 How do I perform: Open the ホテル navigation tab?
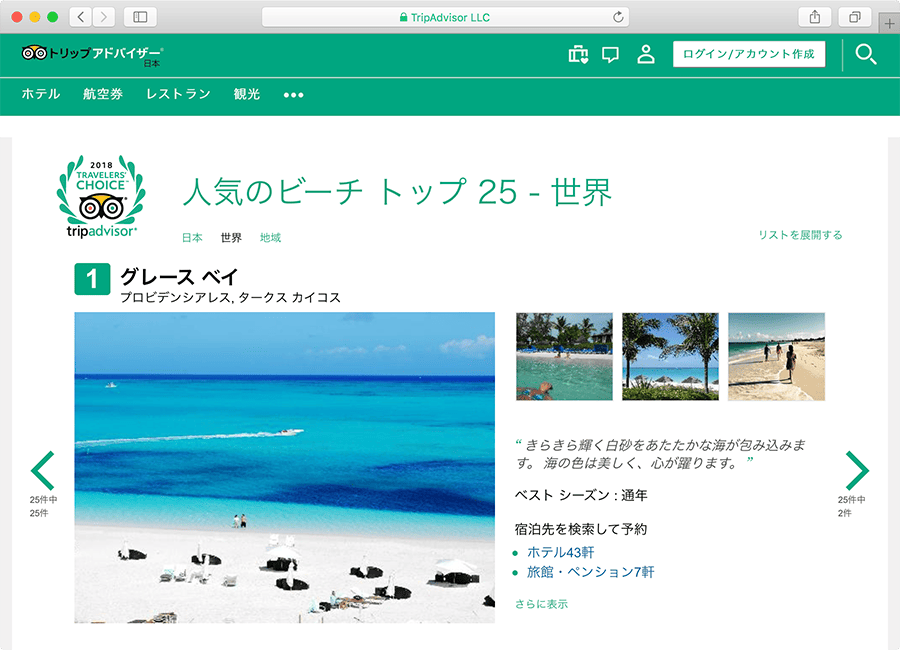coord(41,94)
